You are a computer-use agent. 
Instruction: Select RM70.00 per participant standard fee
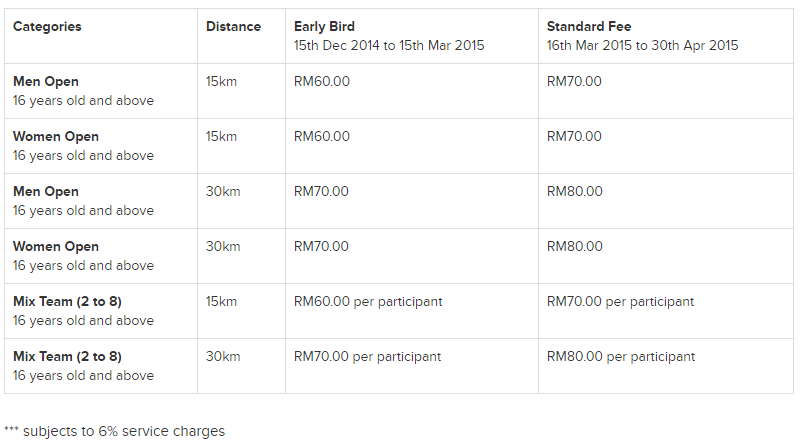[x=620, y=302]
